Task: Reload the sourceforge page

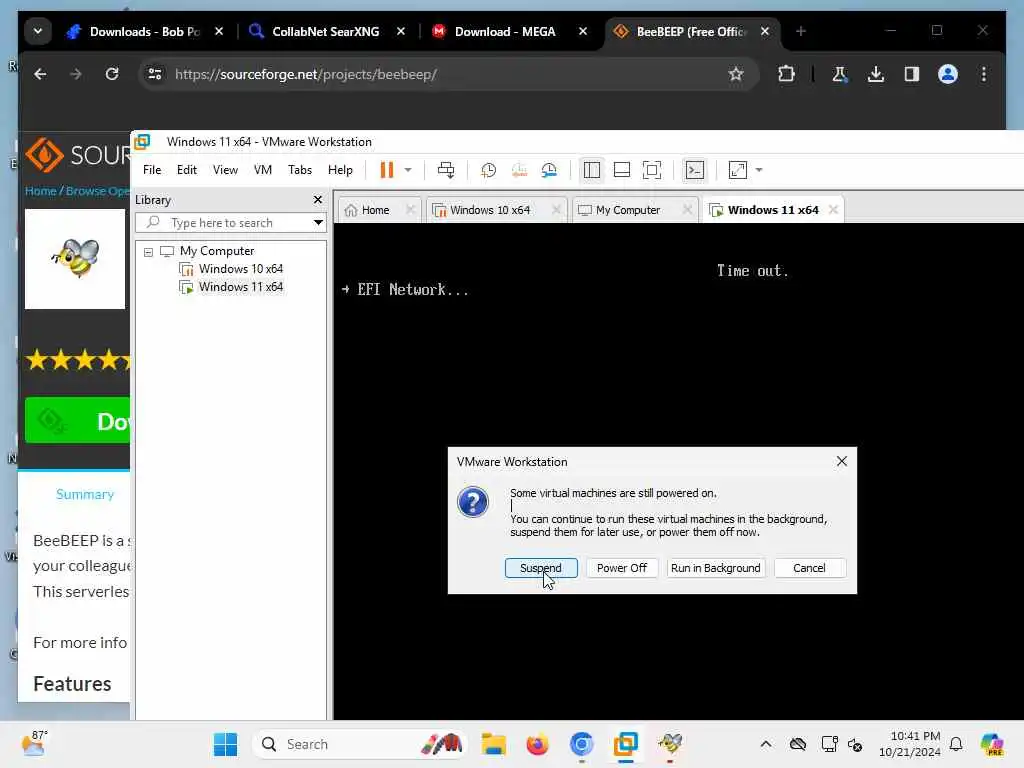Action: coord(112,74)
